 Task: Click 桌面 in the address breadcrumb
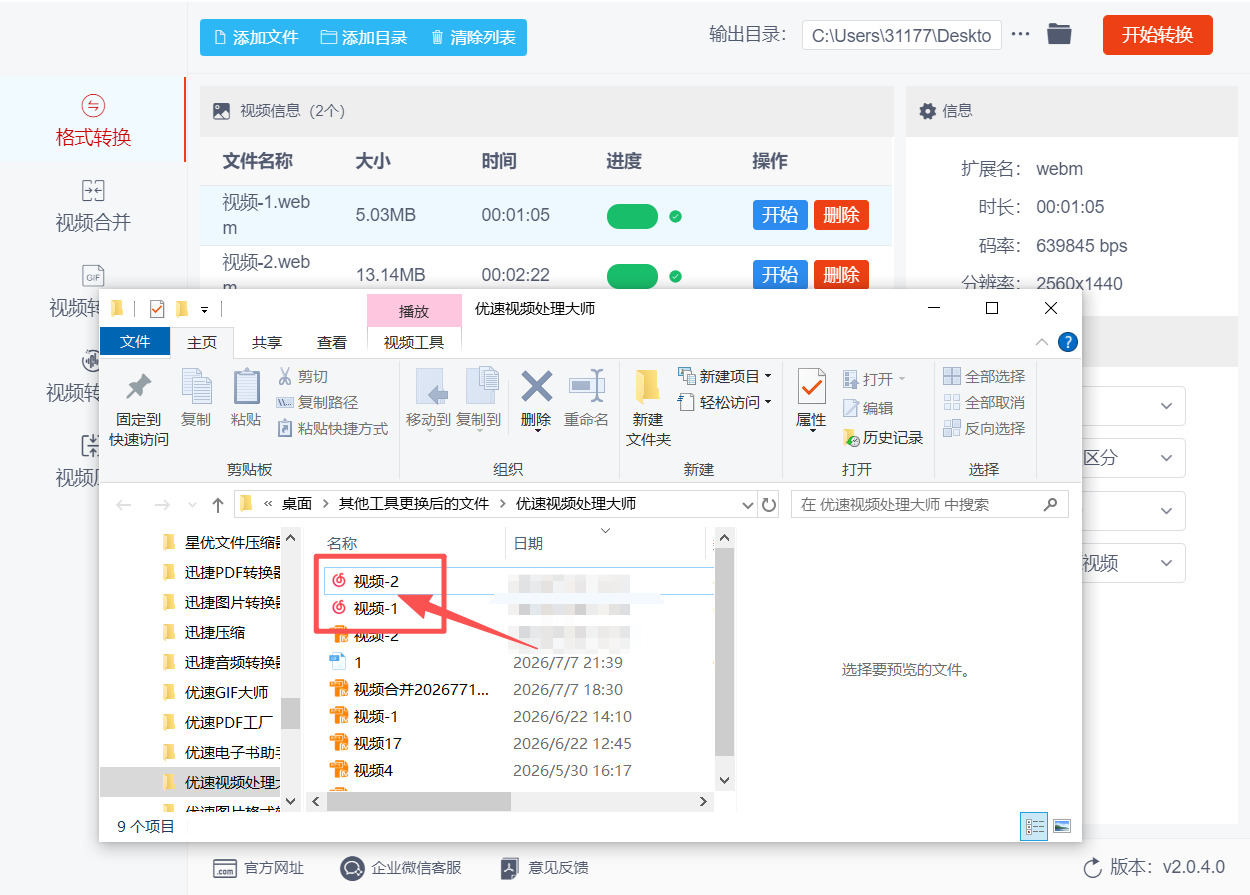point(296,505)
